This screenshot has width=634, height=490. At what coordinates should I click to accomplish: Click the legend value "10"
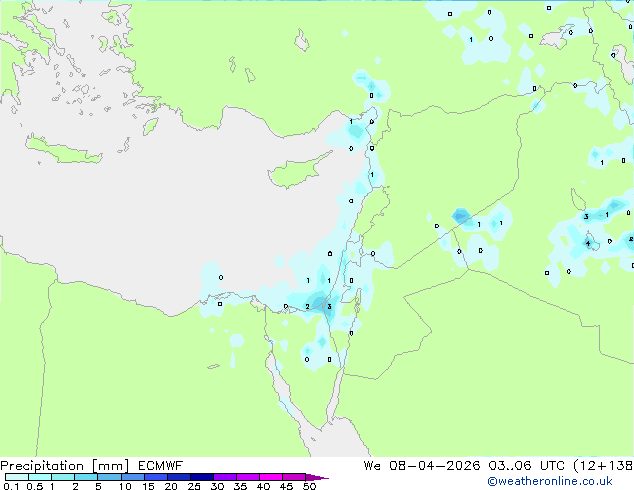(x=125, y=486)
